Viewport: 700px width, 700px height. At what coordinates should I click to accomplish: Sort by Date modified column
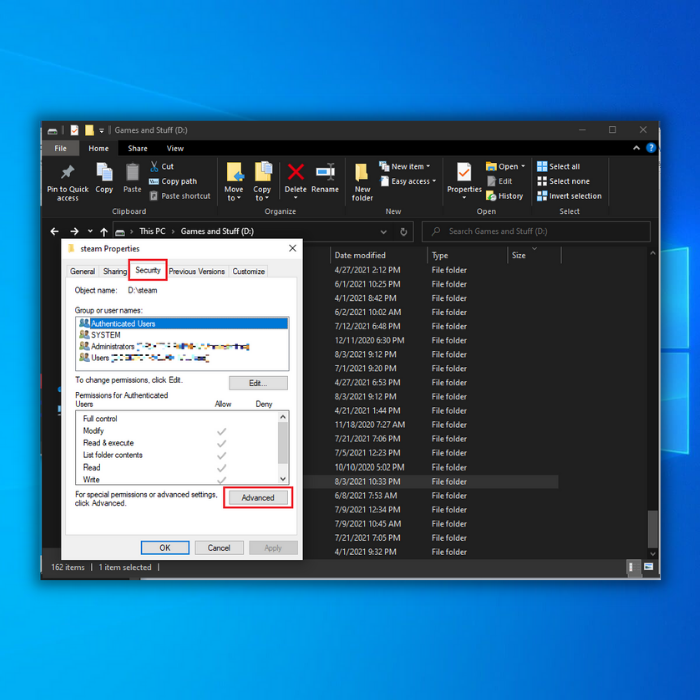coord(360,255)
